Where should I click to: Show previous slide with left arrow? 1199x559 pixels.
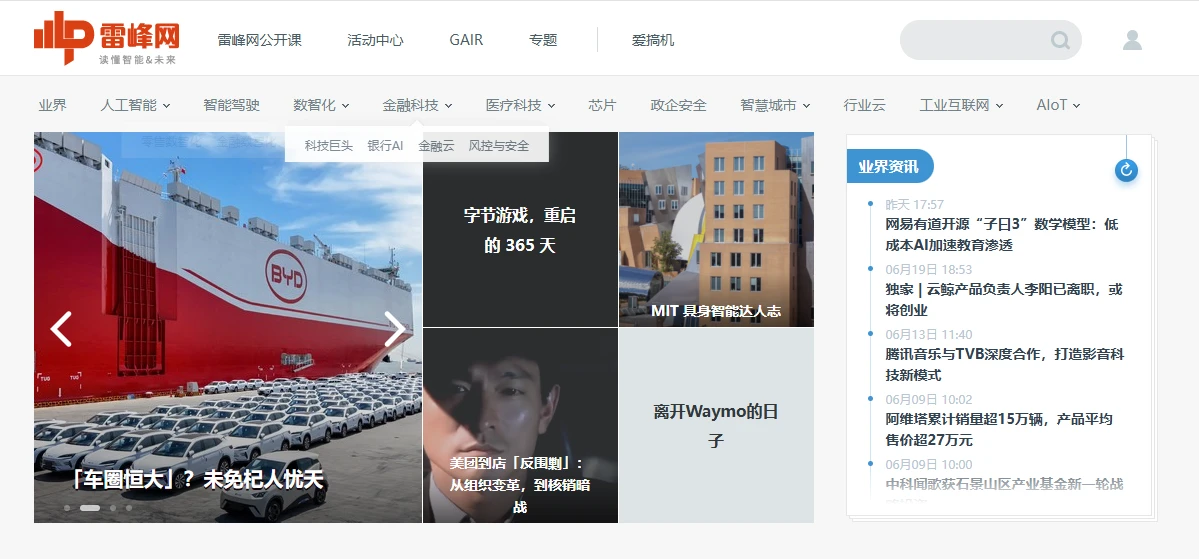61,329
